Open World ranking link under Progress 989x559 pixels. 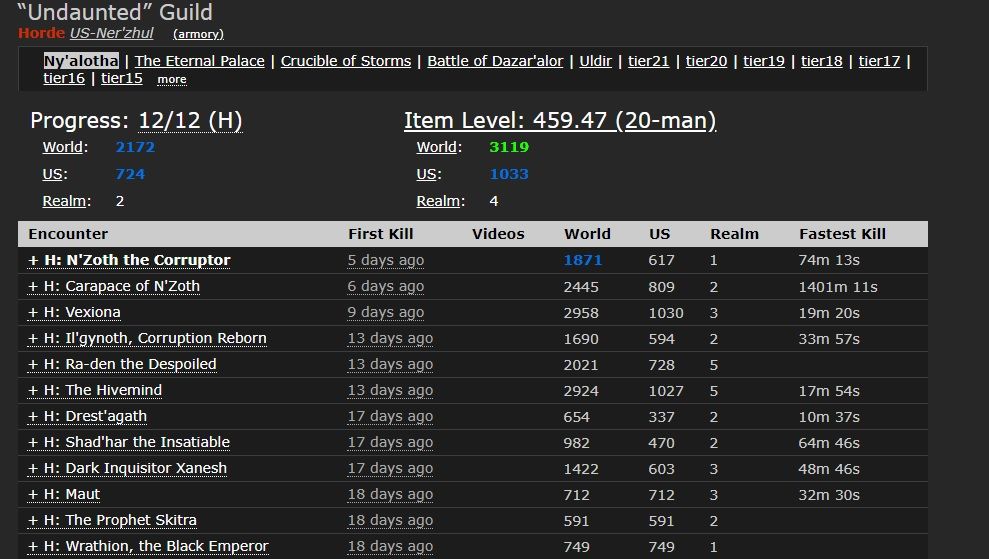(x=63, y=147)
